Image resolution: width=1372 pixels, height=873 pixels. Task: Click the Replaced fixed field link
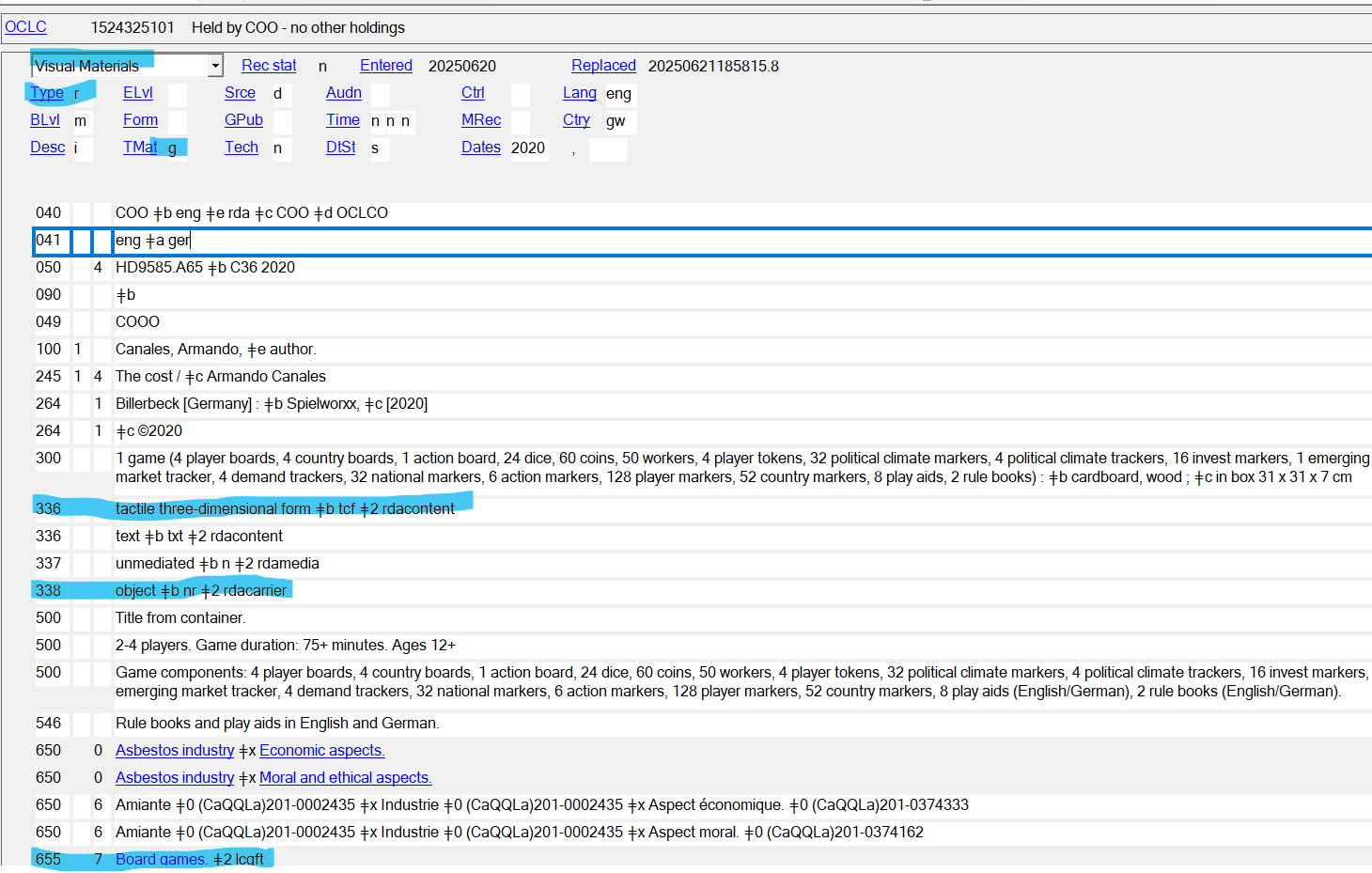click(x=603, y=66)
